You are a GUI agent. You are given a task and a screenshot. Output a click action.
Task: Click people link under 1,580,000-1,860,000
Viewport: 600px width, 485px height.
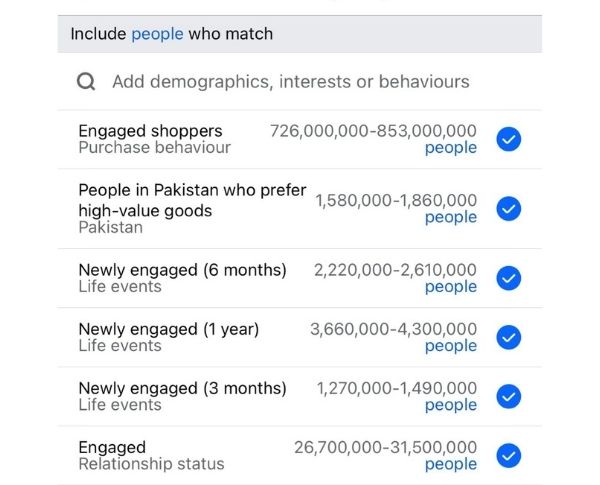(x=451, y=218)
